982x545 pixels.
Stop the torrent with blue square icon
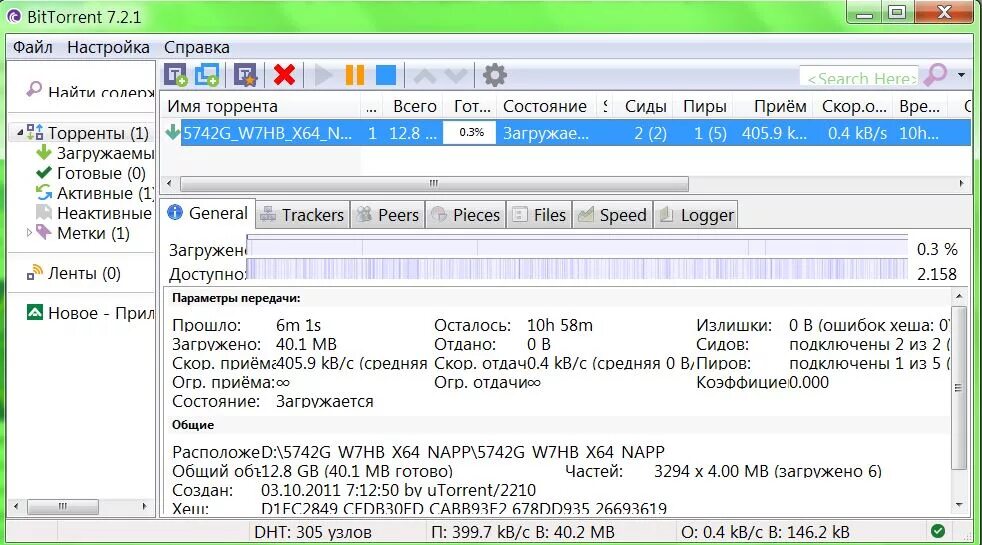pyautogui.click(x=386, y=75)
